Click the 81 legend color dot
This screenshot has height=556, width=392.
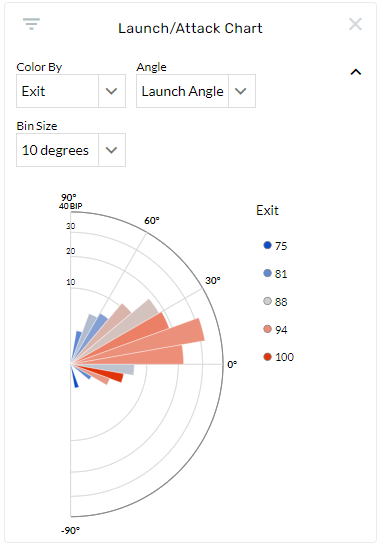(267, 273)
